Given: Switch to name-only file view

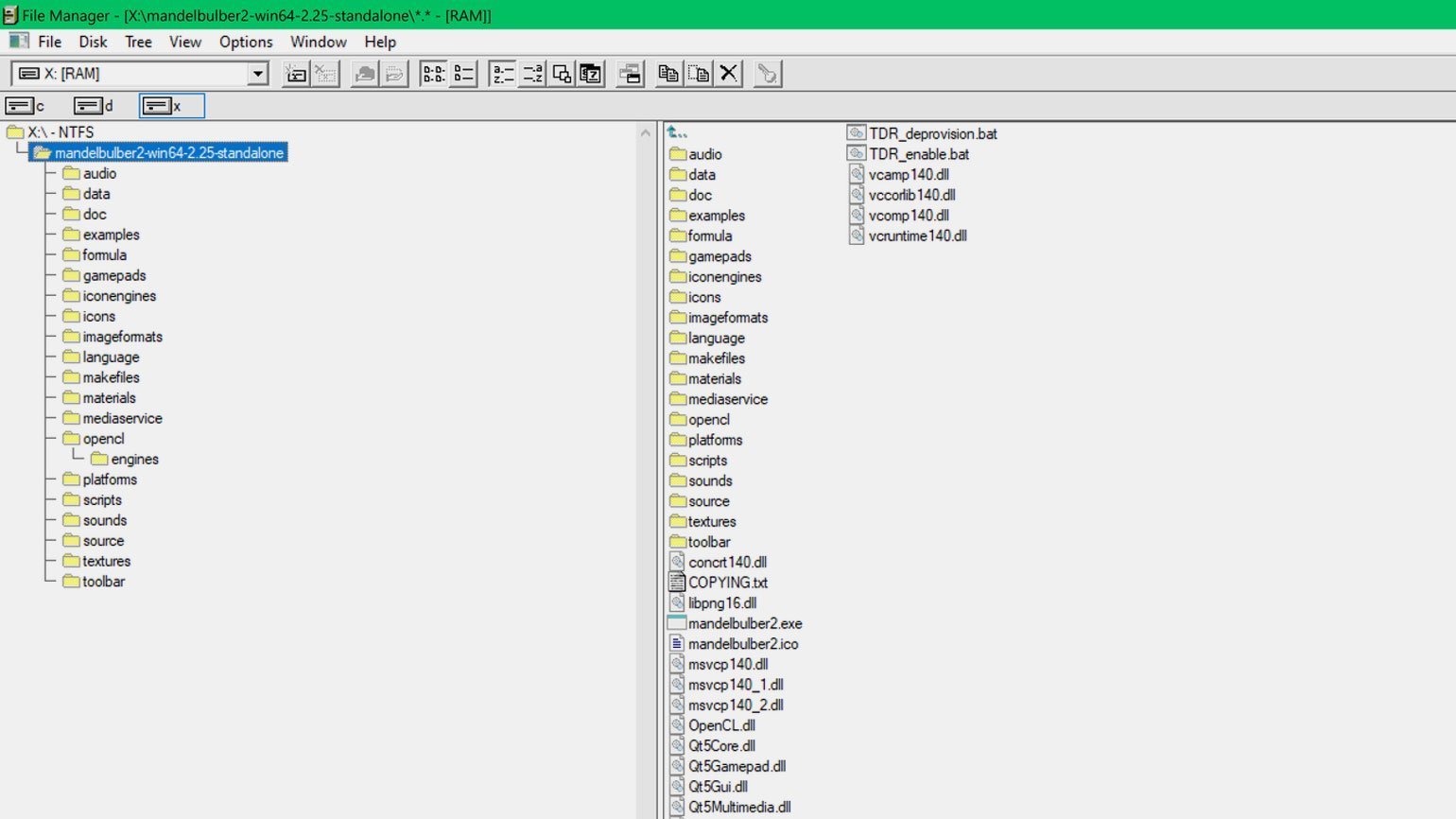Looking at the screenshot, I should click(x=434, y=74).
